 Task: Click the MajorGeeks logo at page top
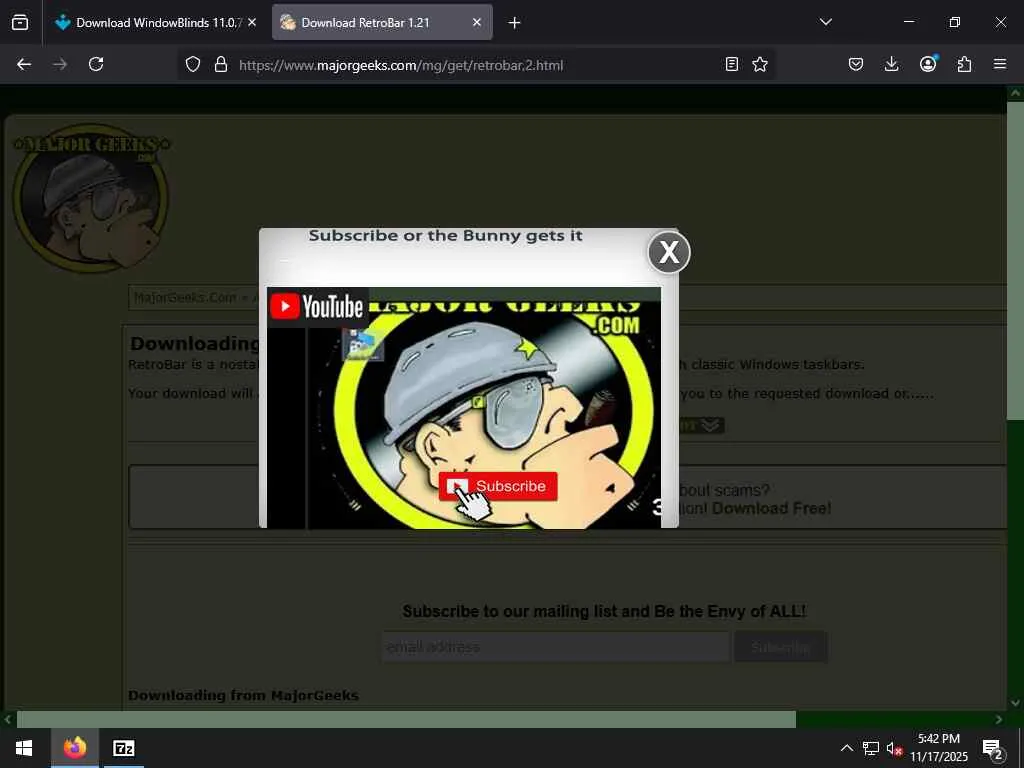[91, 199]
